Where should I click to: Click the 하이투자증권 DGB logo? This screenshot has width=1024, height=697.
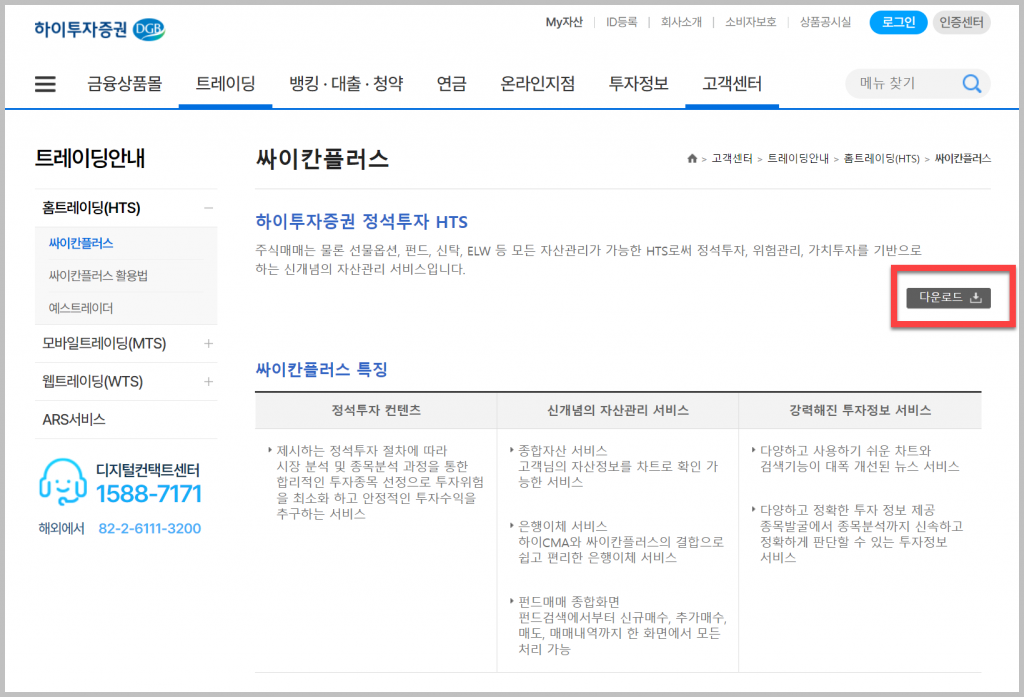coord(99,29)
